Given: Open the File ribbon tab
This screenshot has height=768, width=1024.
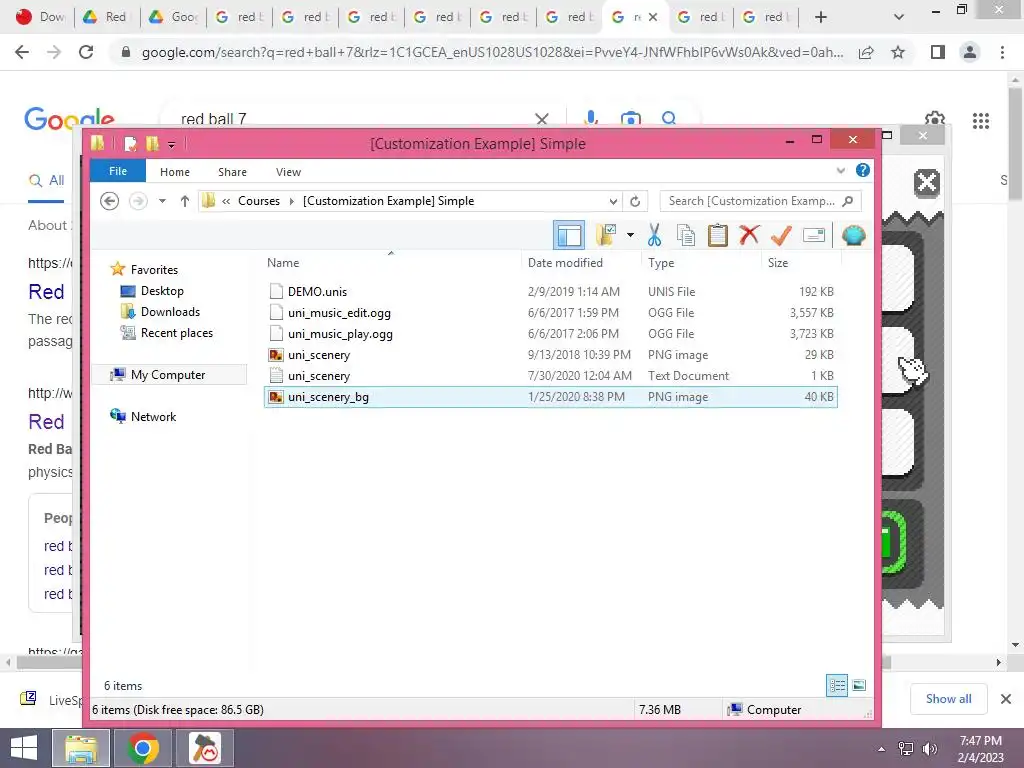Looking at the screenshot, I should click(118, 171).
